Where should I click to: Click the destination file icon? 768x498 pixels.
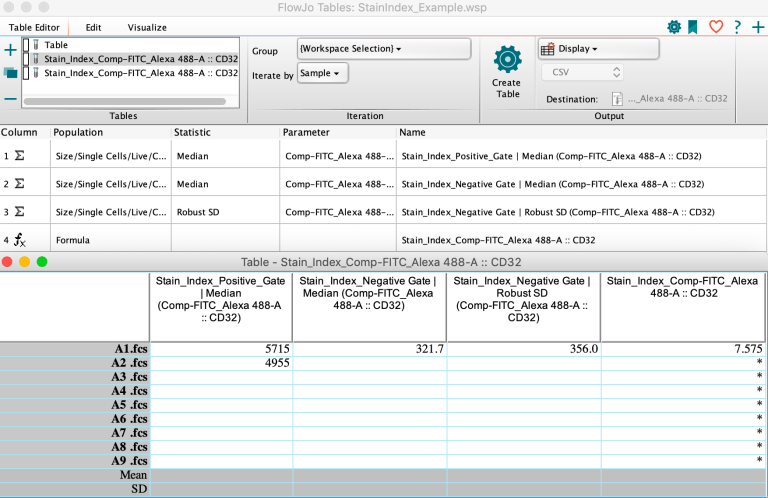617,98
